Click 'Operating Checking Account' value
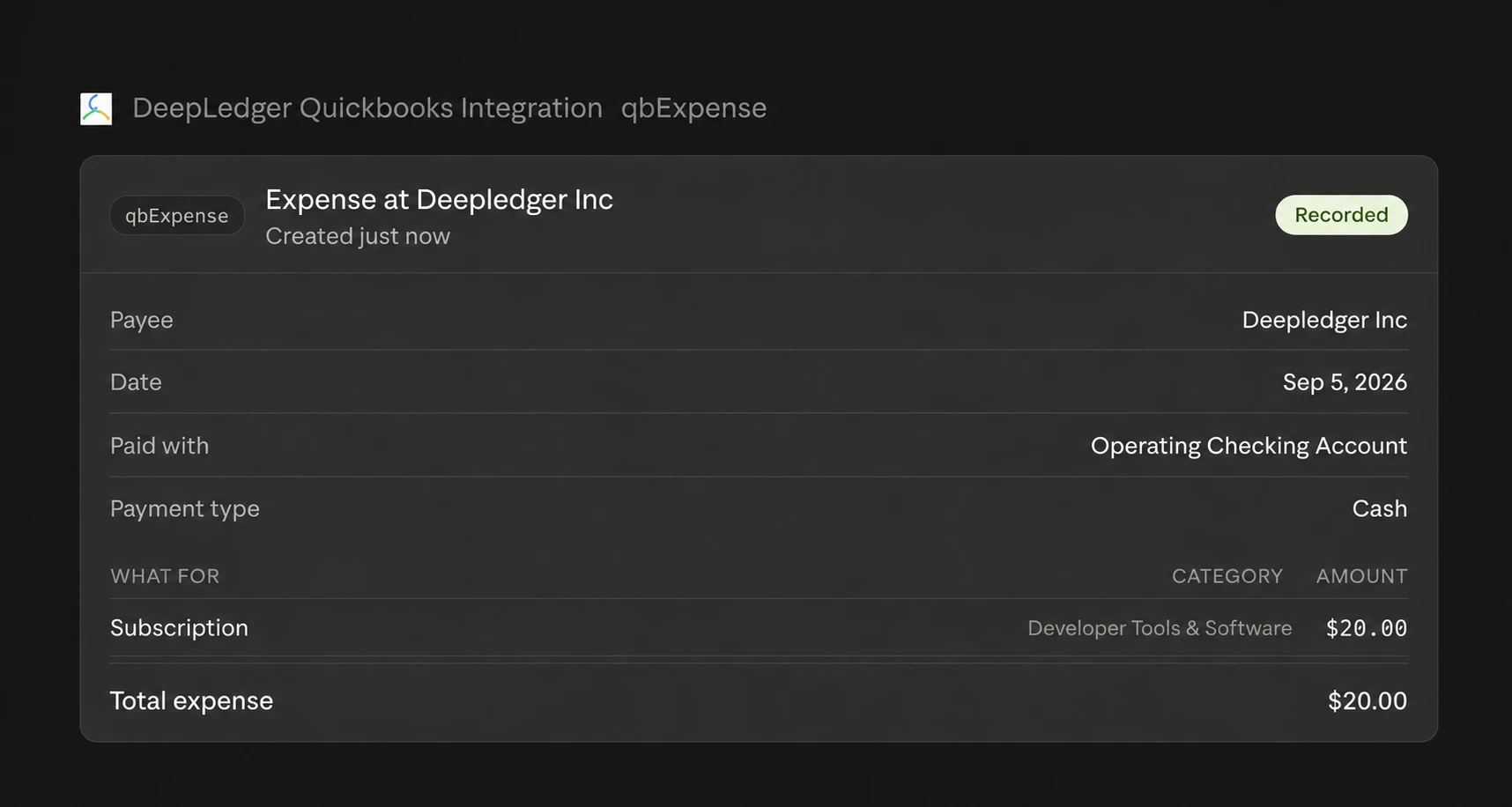Screen dimensions: 1512x807 pyautogui.click(x=1249, y=446)
